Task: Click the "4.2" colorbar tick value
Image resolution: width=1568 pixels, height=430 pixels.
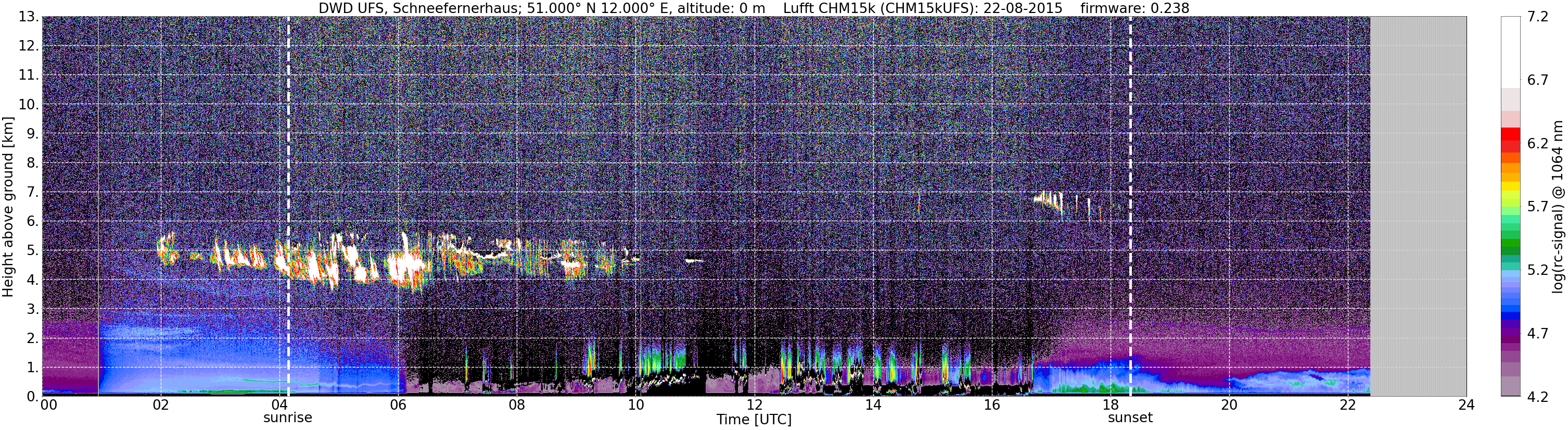Action: 1538,397
